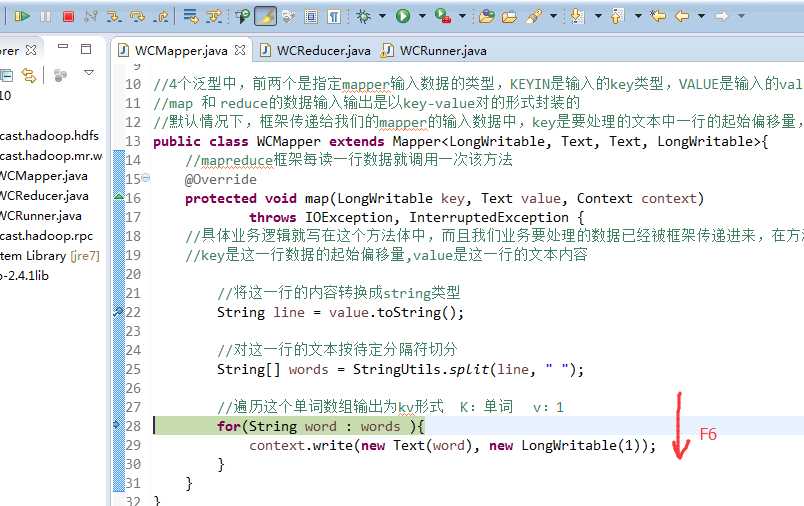Close the WCMapper.java editor tab
This screenshot has width=804, height=506.
point(239,50)
